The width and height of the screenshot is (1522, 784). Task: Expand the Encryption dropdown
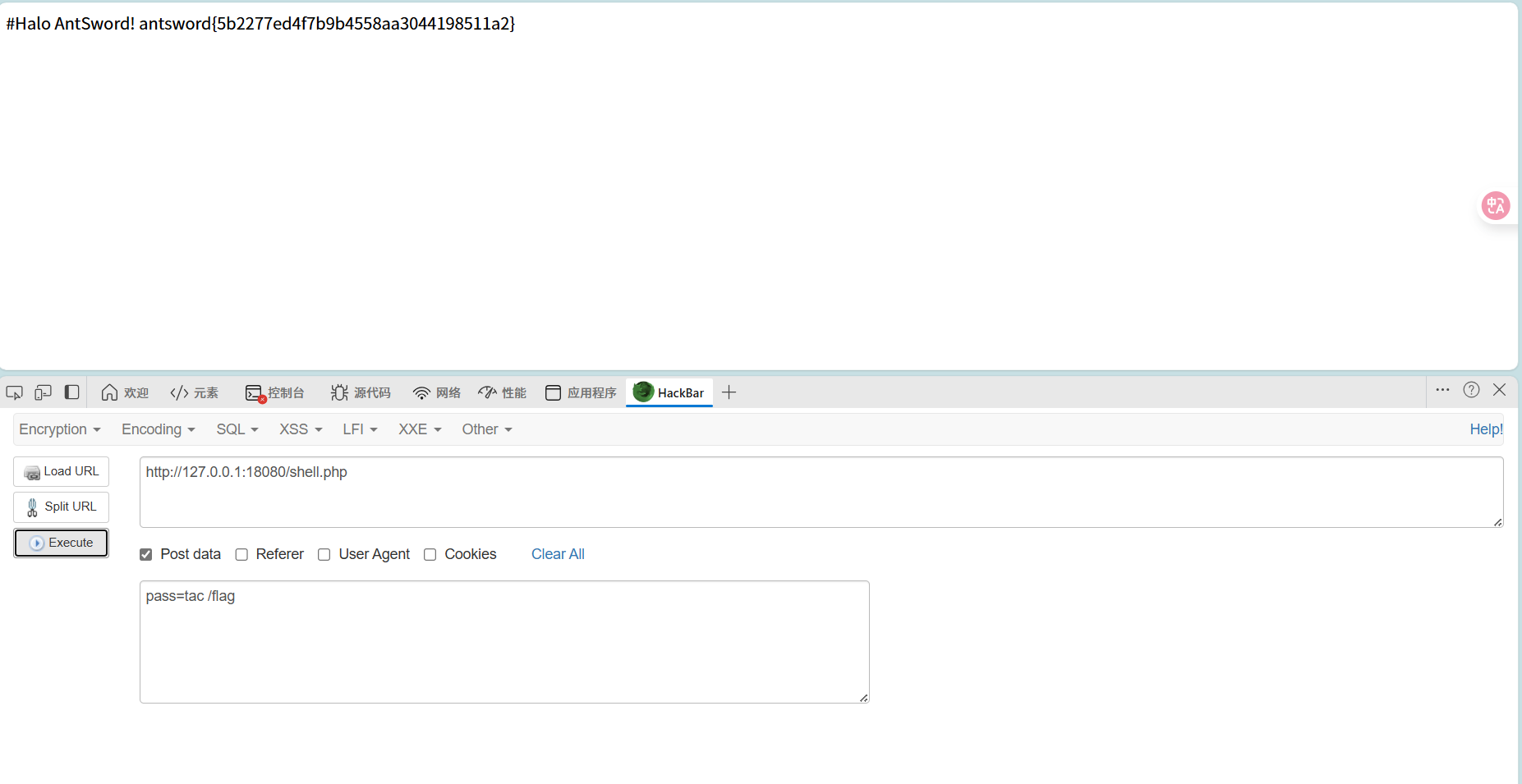coord(59,429)
